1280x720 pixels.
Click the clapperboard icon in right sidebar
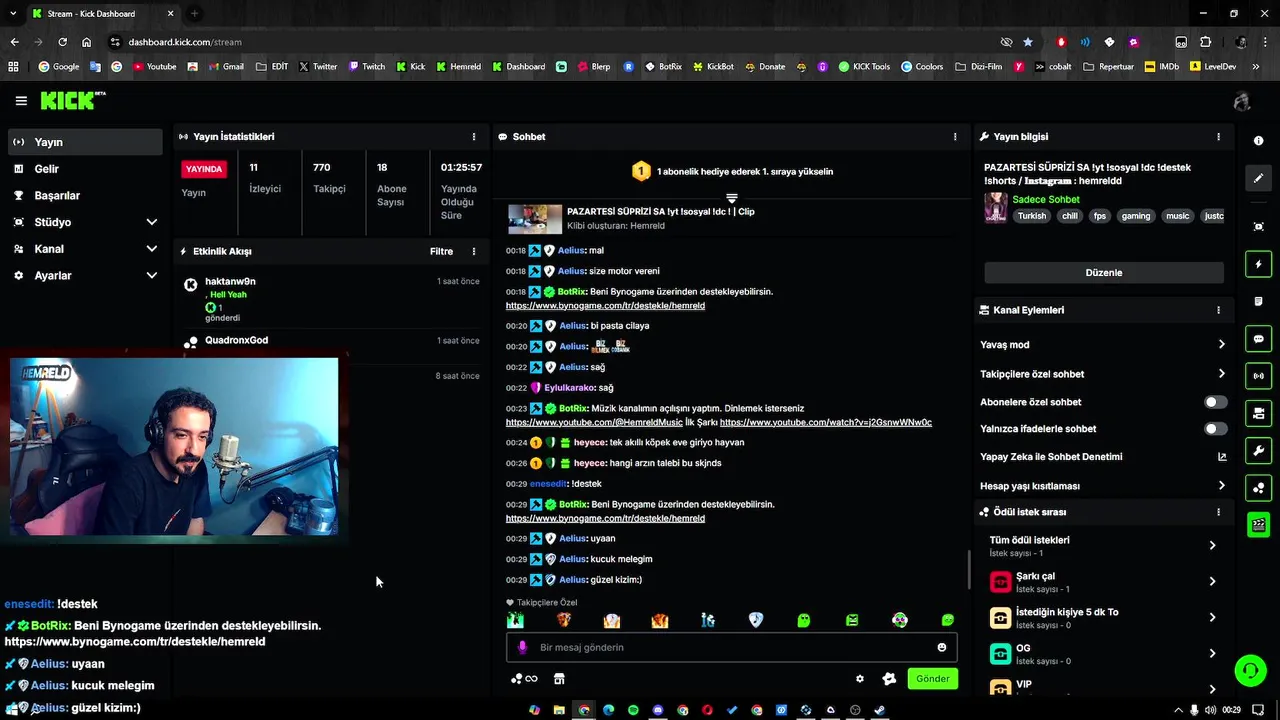[x=1258, y=524]
